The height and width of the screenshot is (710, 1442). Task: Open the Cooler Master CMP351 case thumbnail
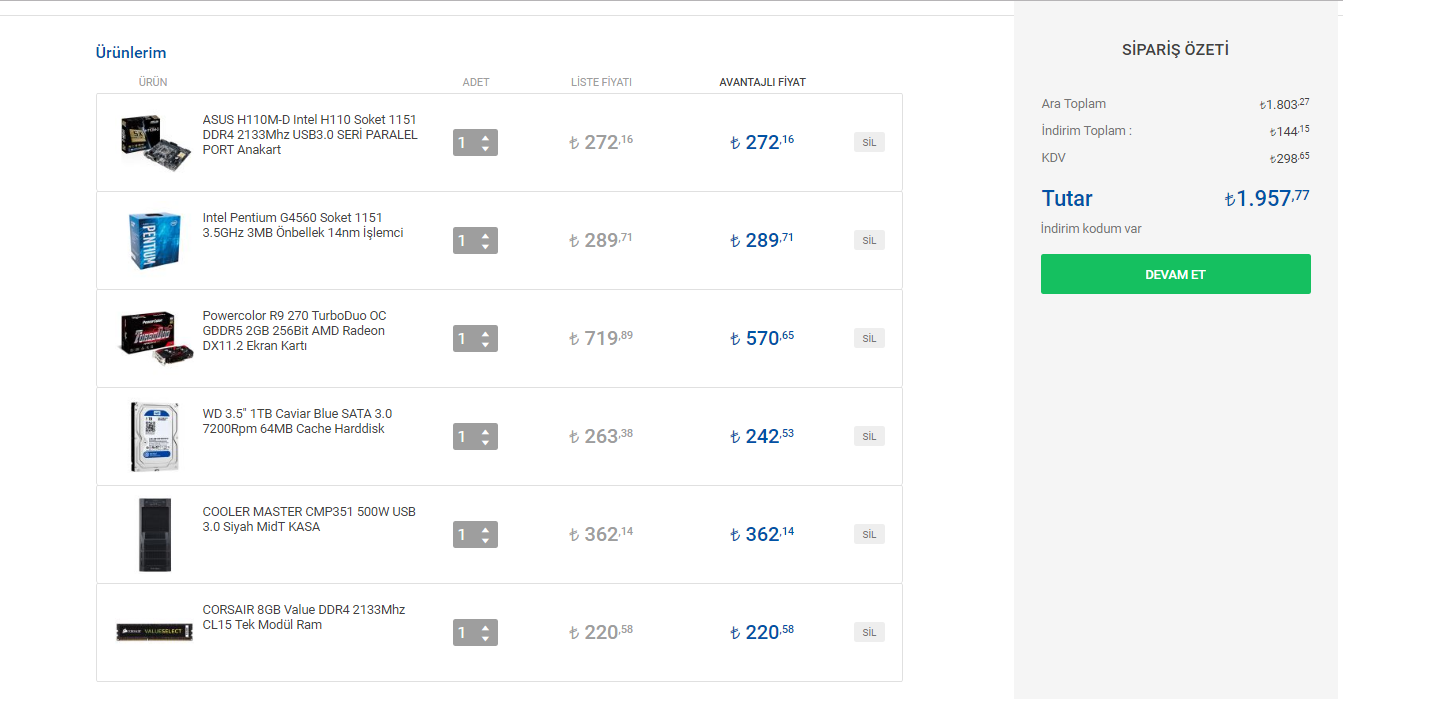point(155,534)
